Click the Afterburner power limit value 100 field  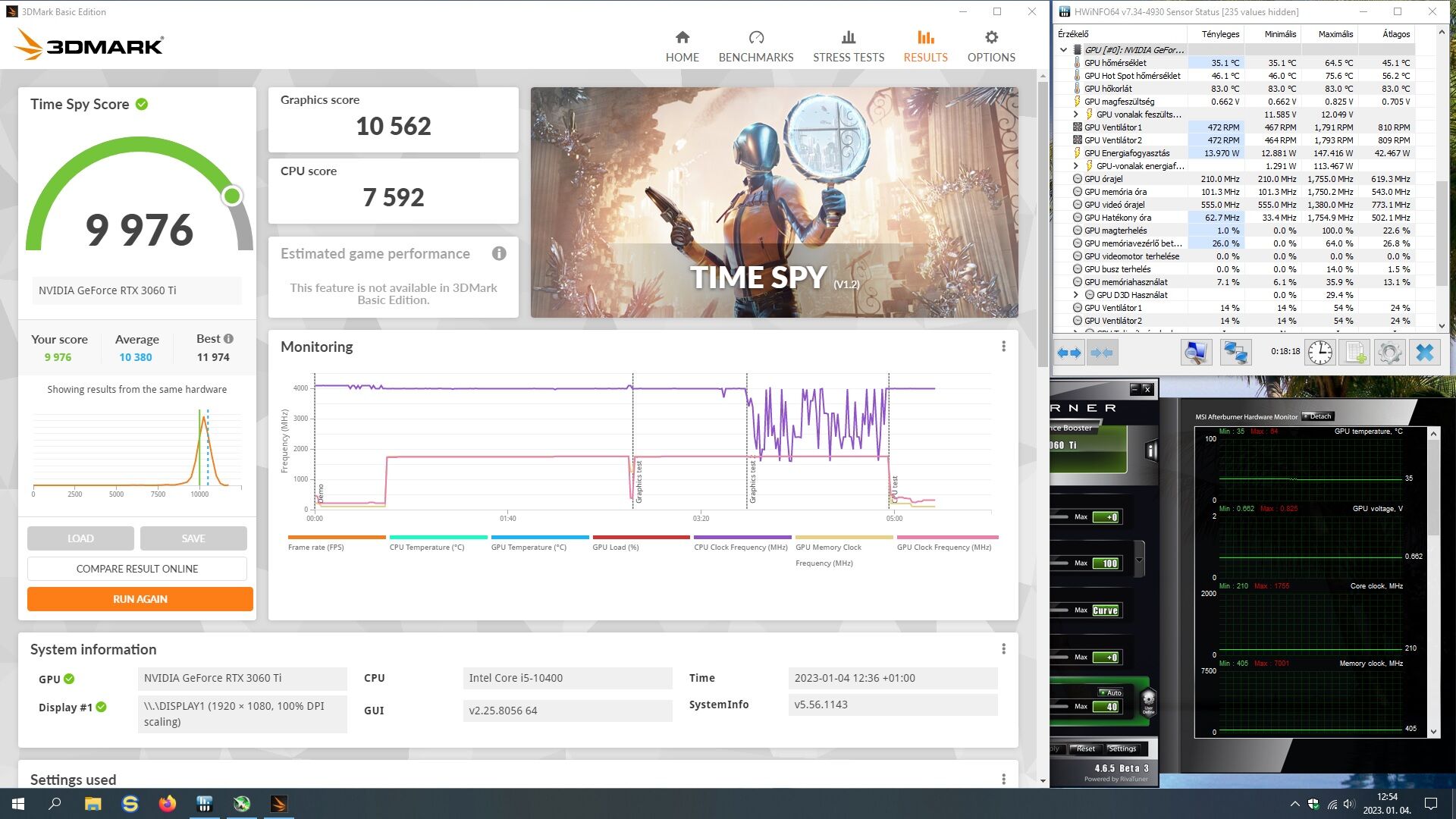click(x=1106, y=563)
